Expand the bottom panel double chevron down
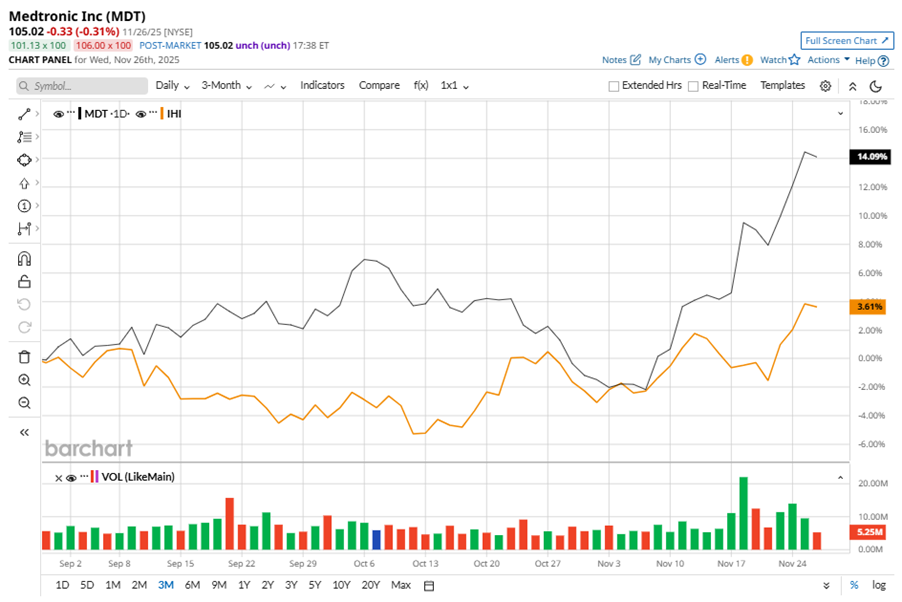 point(826,586)
